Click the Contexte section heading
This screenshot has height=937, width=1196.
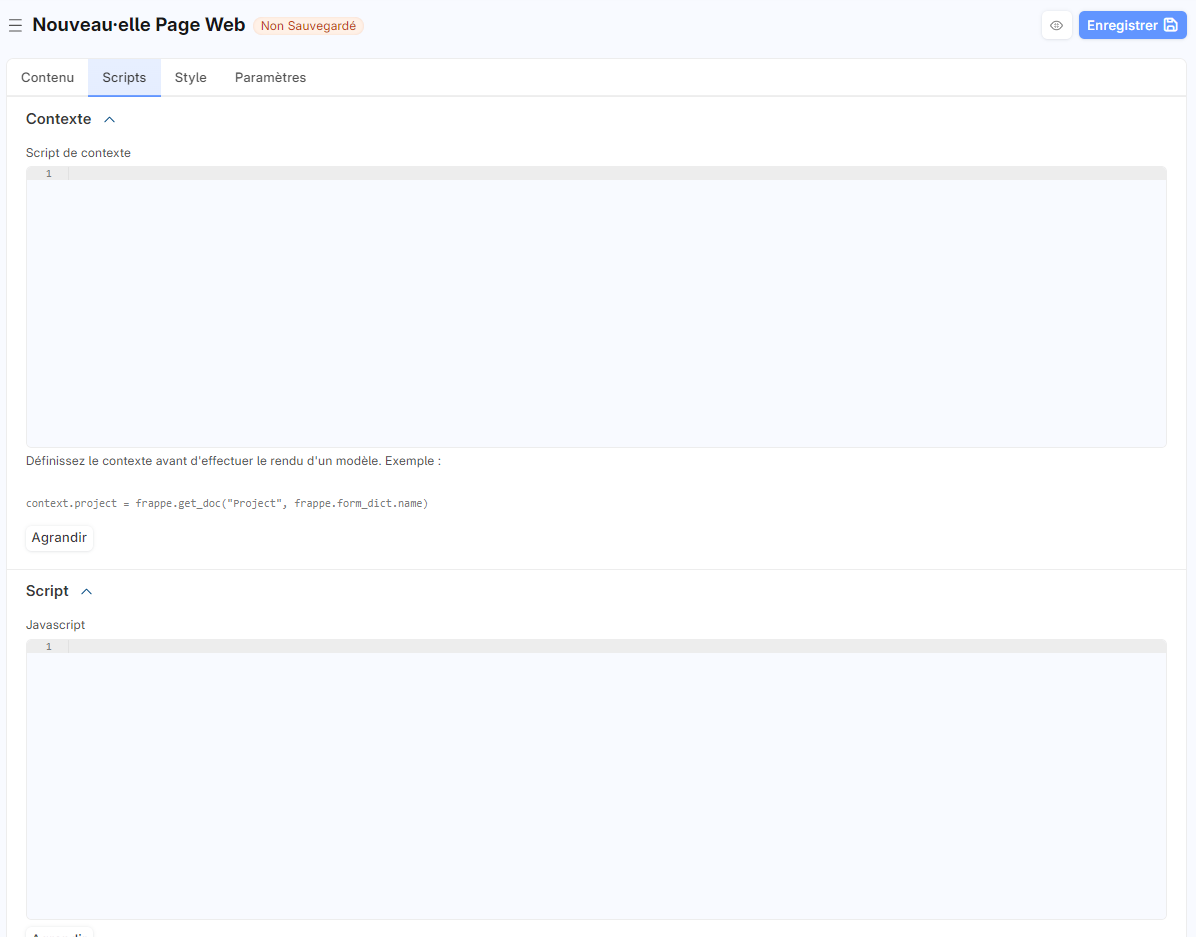pos(58,119)
